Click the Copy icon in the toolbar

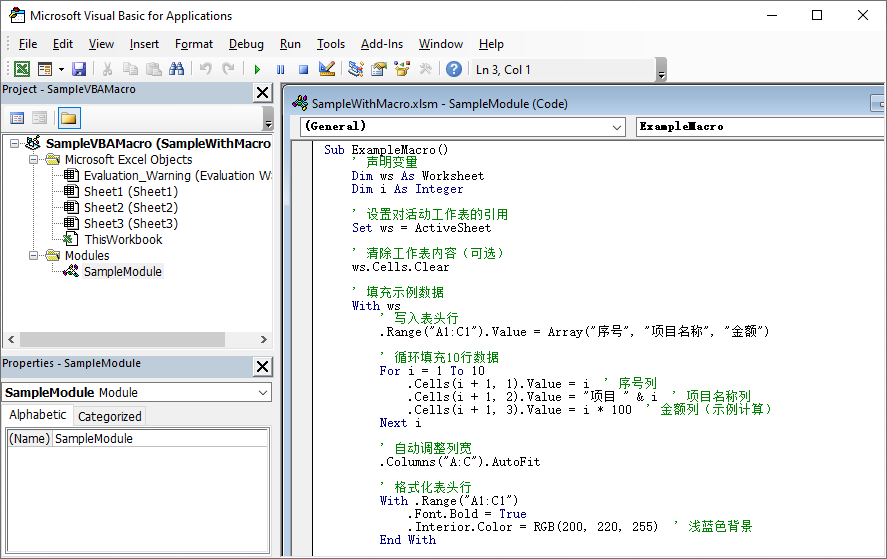tap(130, 69)
